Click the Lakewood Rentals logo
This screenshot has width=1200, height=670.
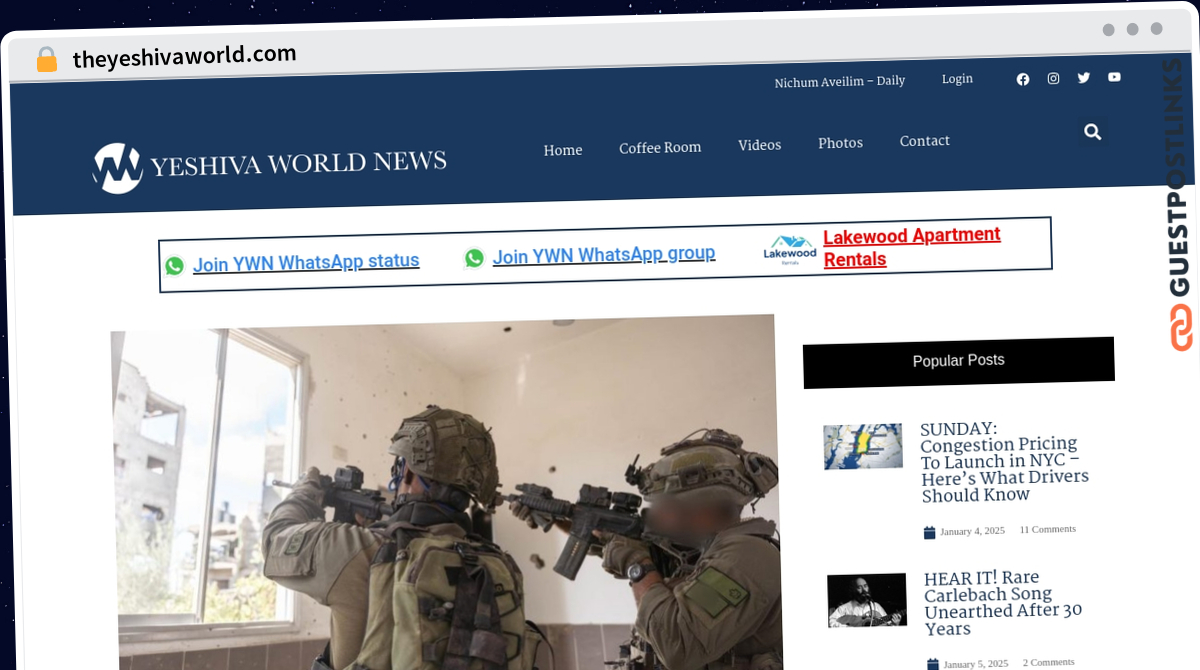tap(790, 249)
